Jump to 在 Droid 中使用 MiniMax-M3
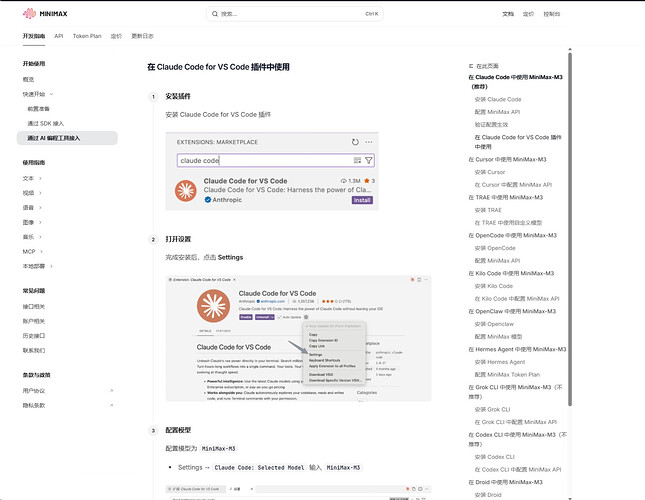Screen dimensions: 645x500 [506, 482]
